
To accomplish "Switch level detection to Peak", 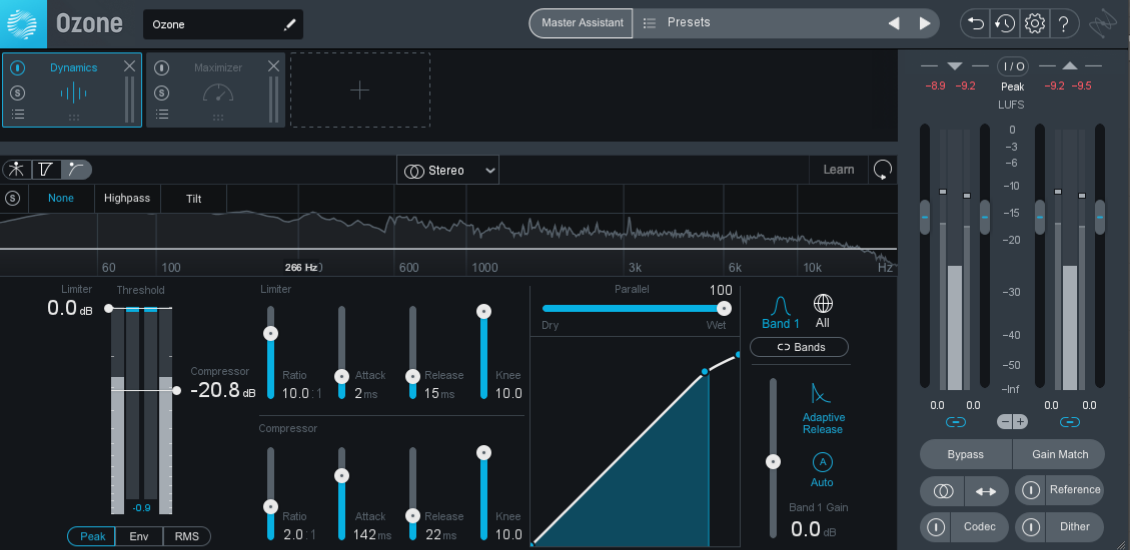I will 92,536.
